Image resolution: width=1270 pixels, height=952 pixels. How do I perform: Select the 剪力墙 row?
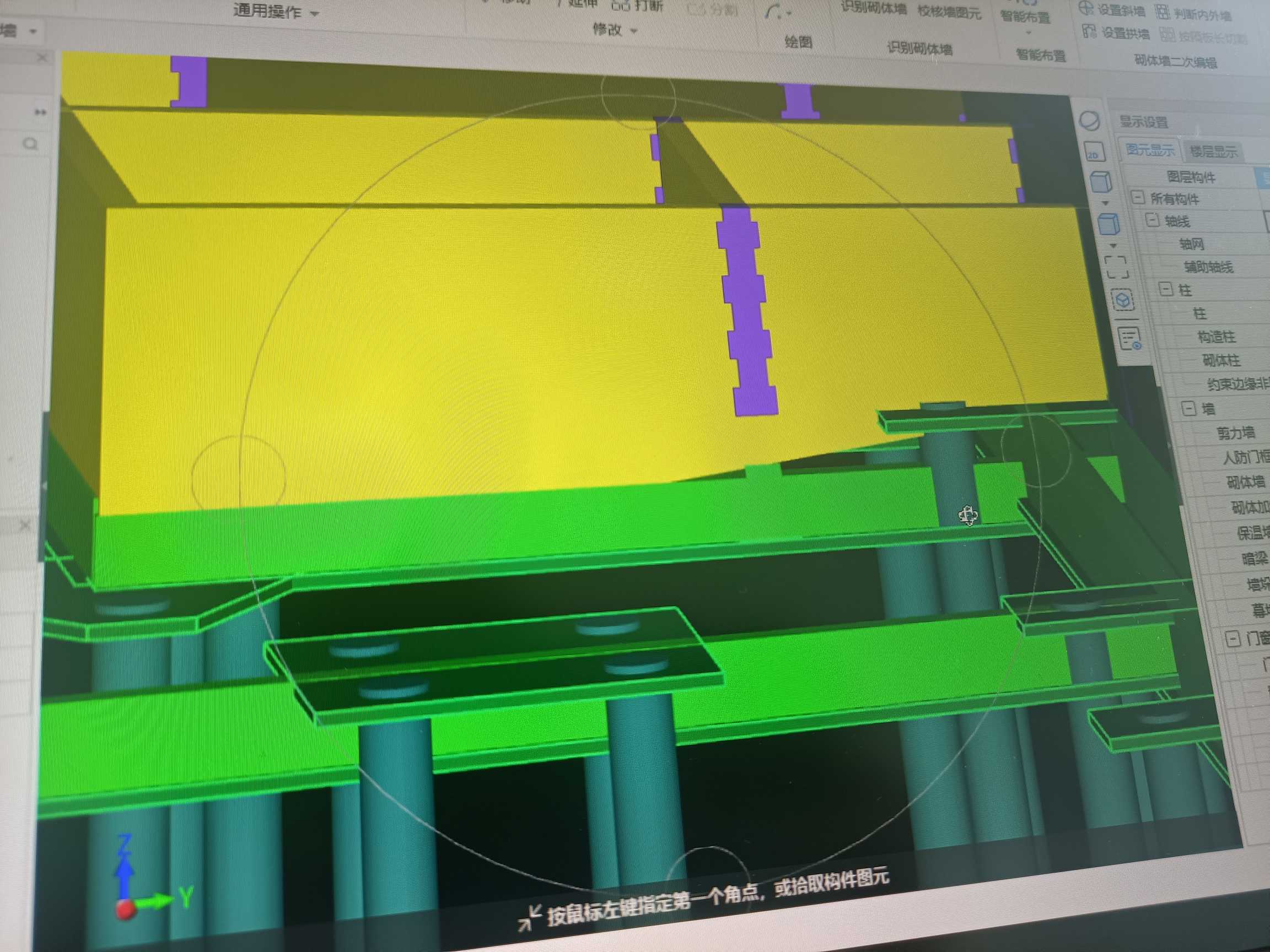click(1236, 432)
